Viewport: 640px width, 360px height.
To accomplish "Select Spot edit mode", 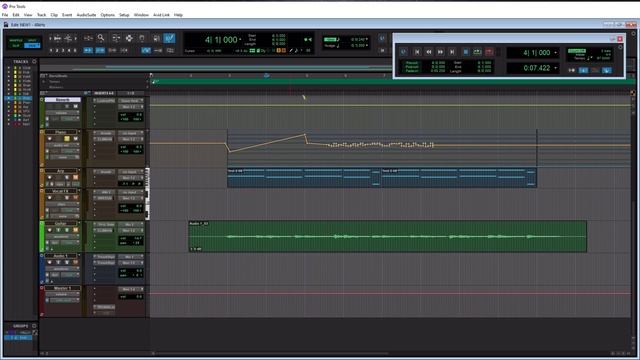I will click(32, 40).
